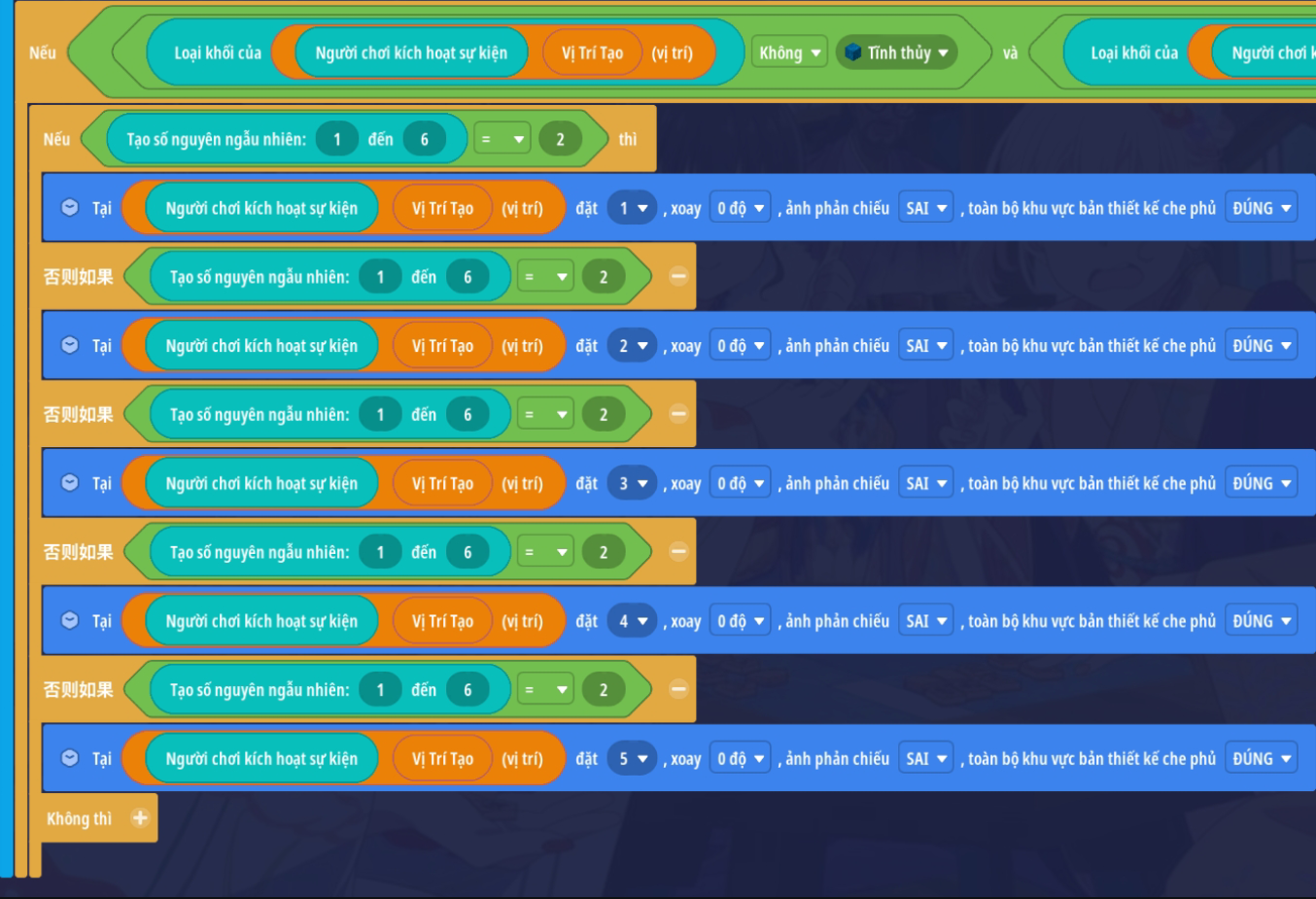
Task: Collapse the blue block with đặt 5
Action: coord(70,758)
